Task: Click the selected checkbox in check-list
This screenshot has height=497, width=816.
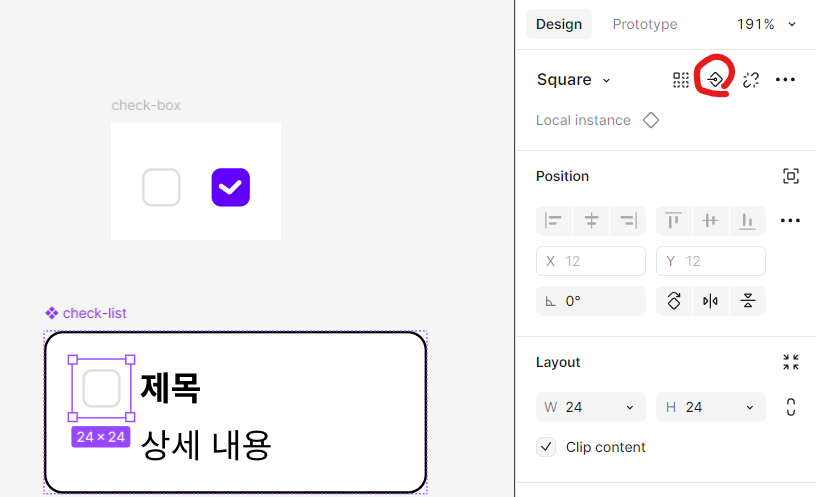Action: coord(101,388)
